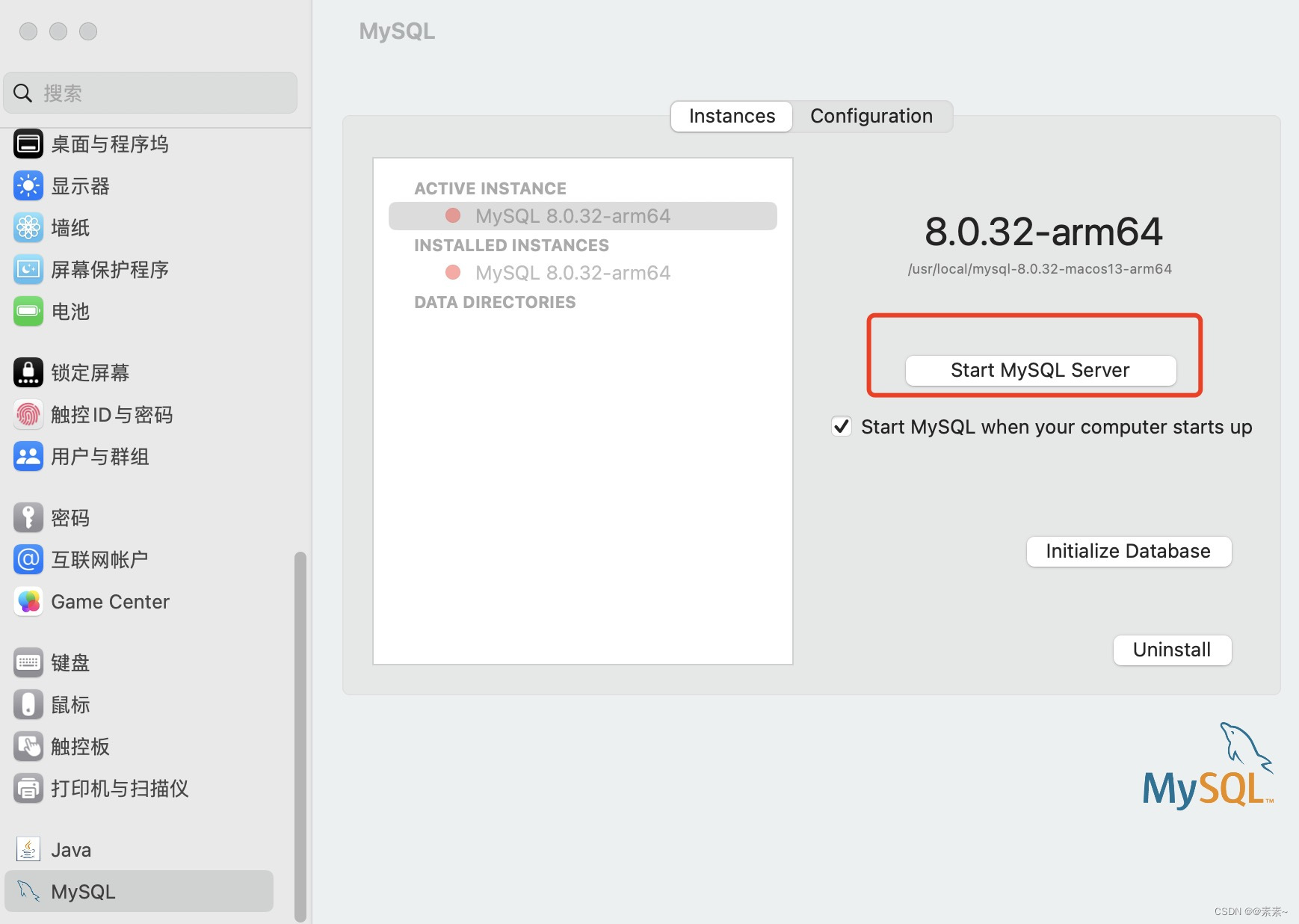Select the Screen Saver icon (屏幕保护程序)

pos(28,270)
